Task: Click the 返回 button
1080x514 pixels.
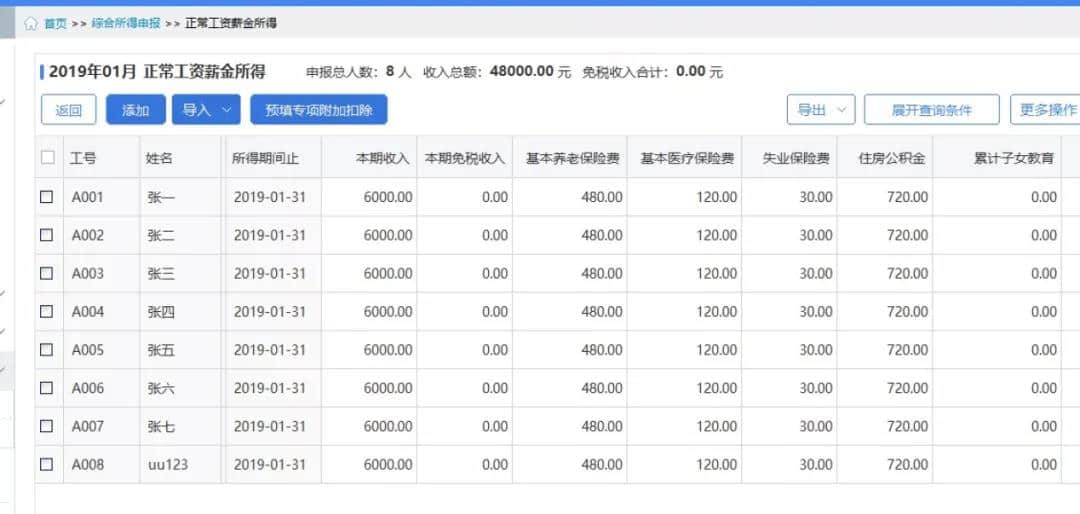Action: (x=69, y=110)
